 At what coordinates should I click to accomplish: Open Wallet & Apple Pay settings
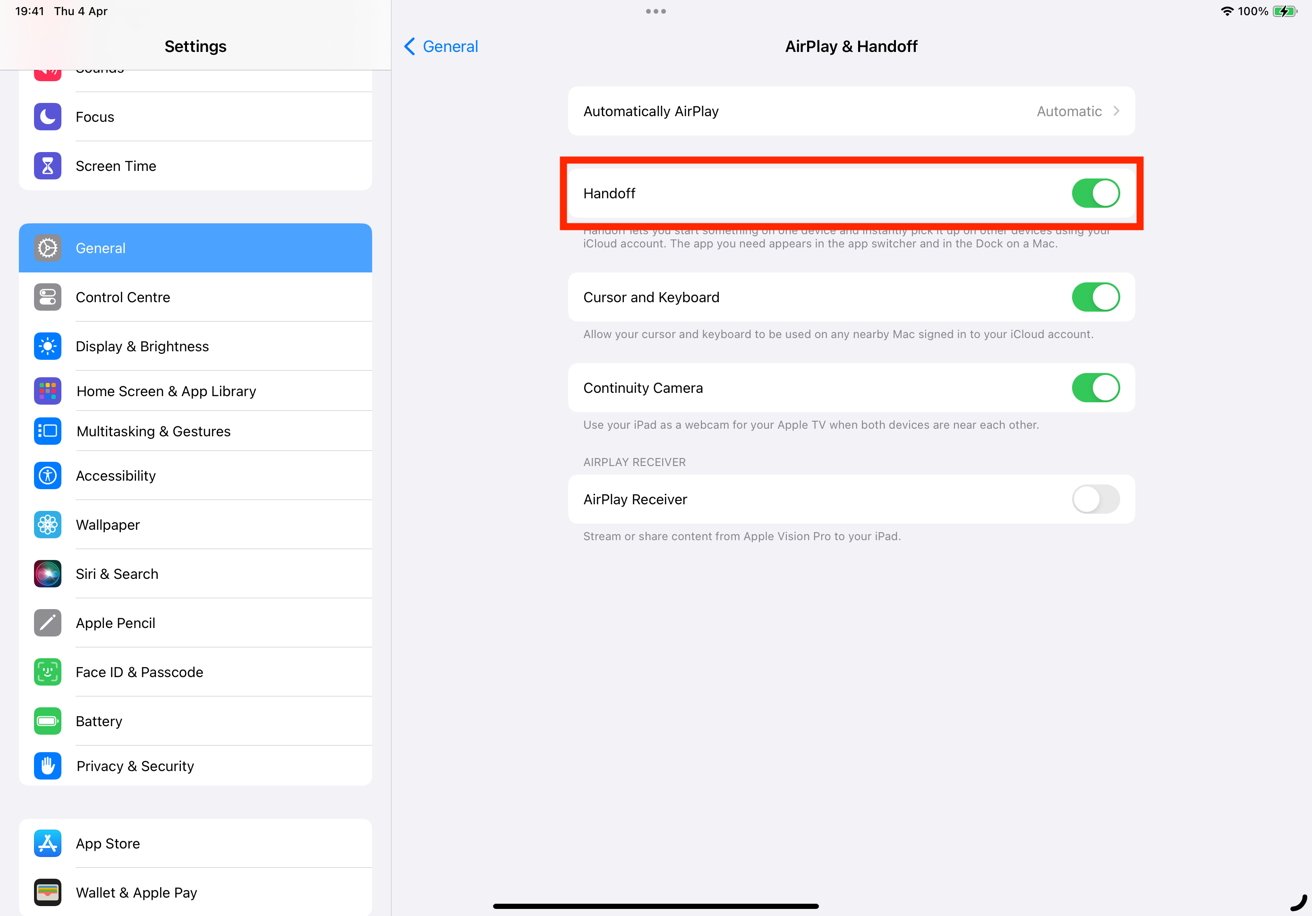(136, 892)
